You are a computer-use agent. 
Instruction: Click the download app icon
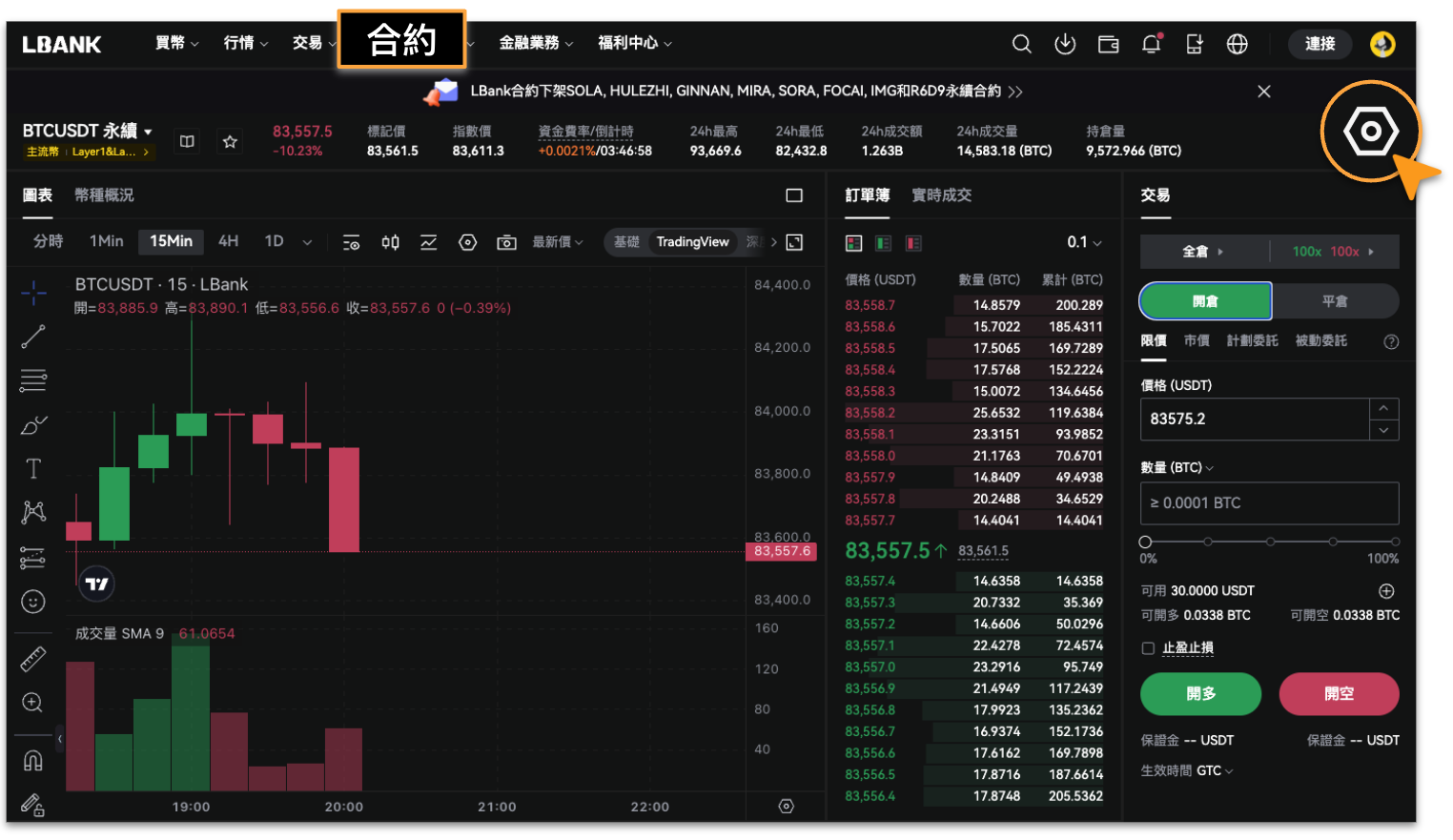click(1065, 44)
